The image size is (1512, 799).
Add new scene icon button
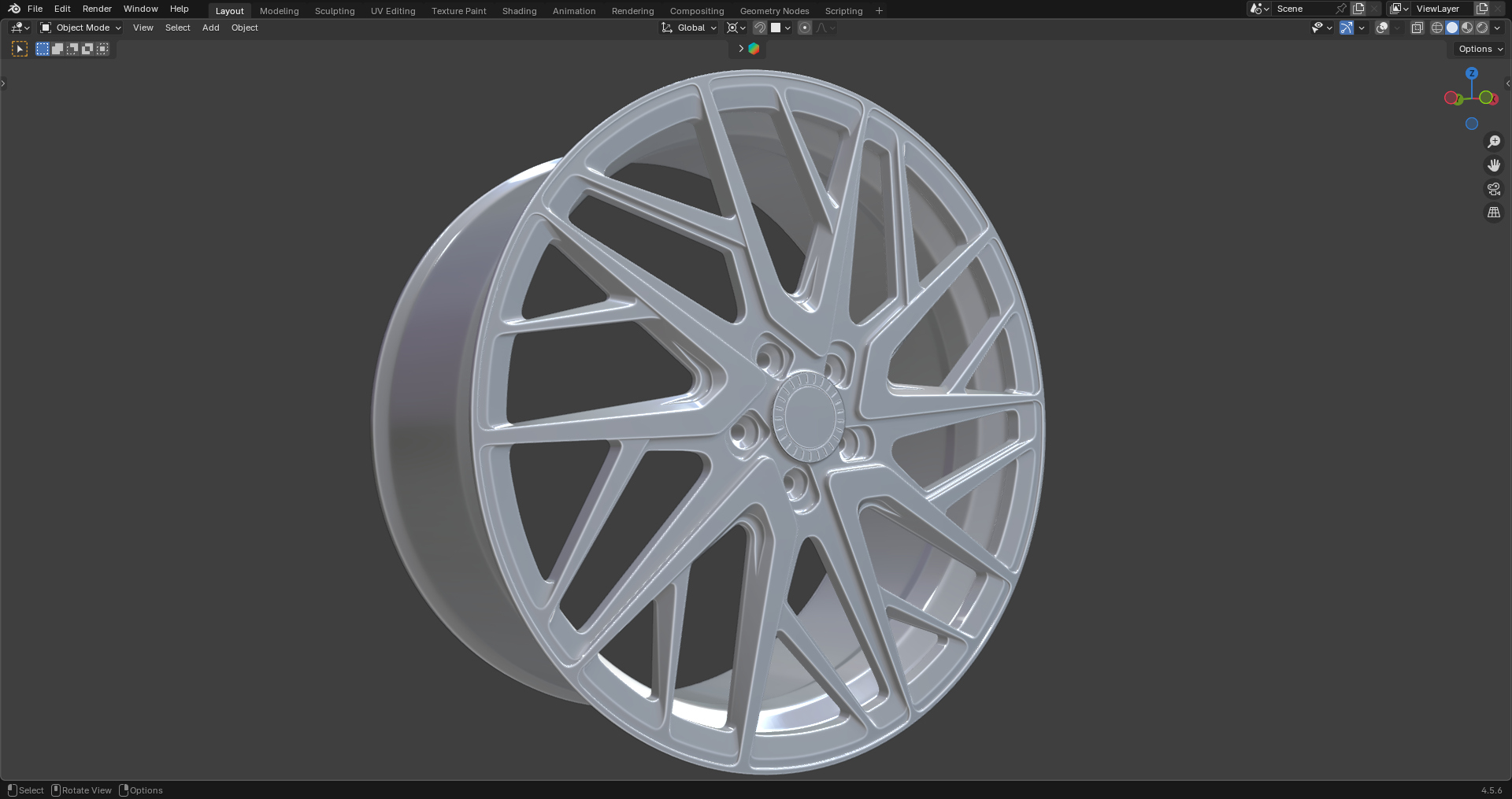[x=1358, y=9]
